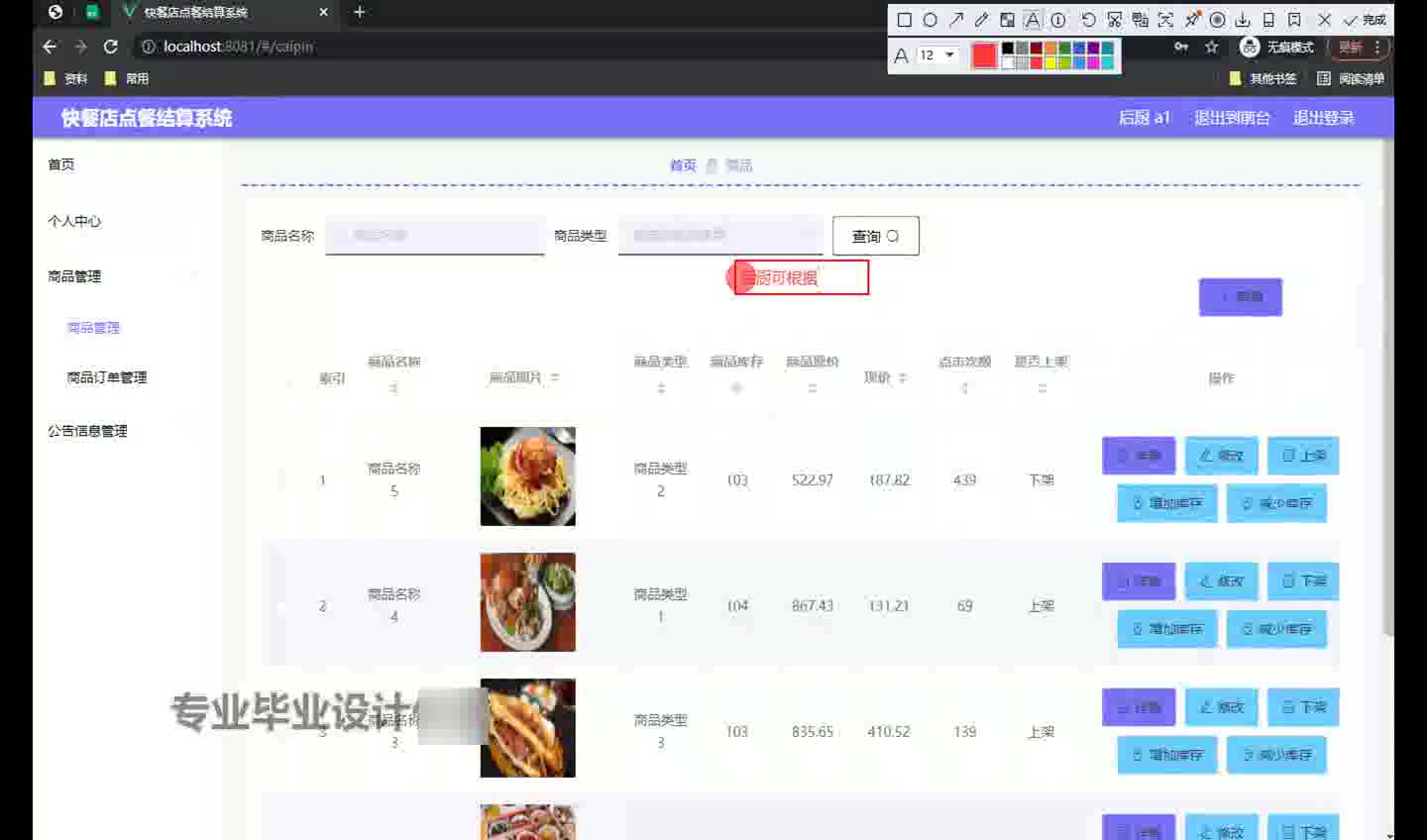Cancel the screenshot with X icon
Screen dimensions: 1427x840
1324,20
